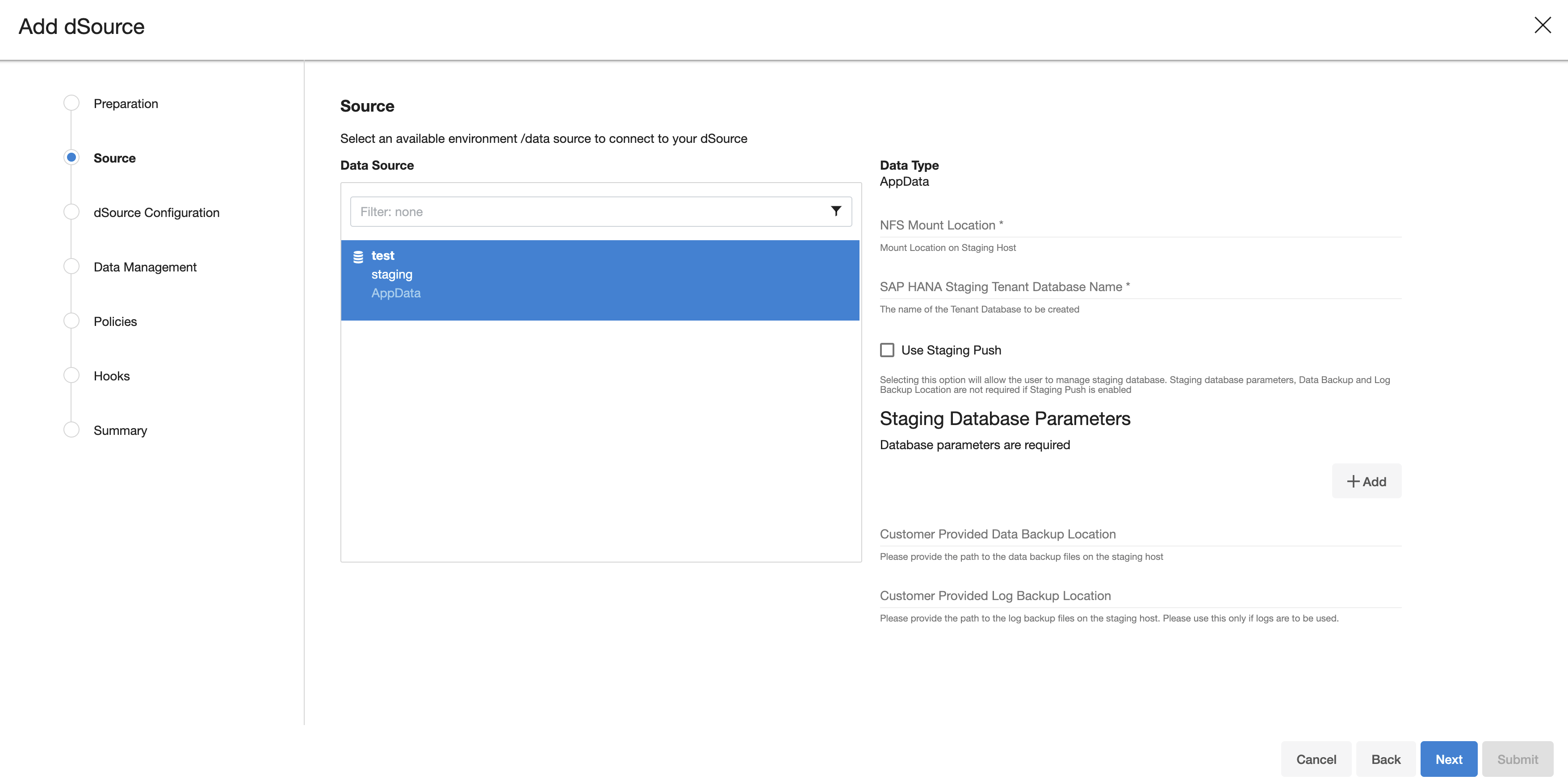Enable the Use Staging Push checkbox
This screenshot has height=784, width=1568.
pyautogui.click(x=887, y=350)
